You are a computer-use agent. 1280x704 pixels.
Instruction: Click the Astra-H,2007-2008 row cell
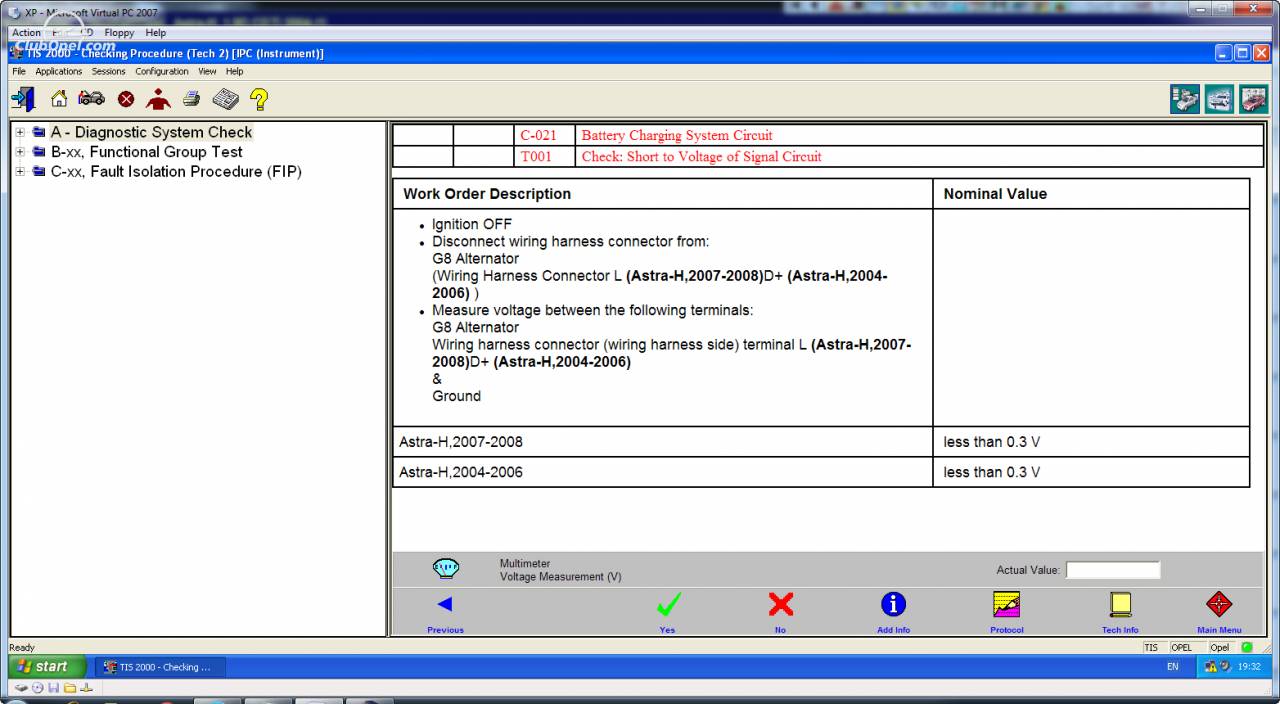tap(663, 442)
